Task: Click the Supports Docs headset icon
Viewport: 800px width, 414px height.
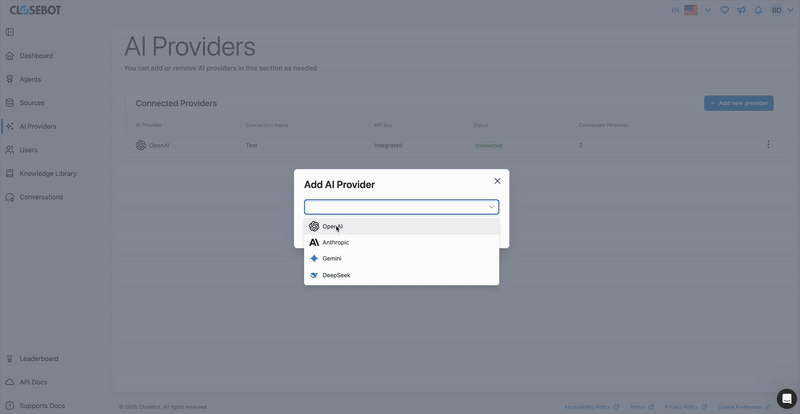Action: point(10,406)
